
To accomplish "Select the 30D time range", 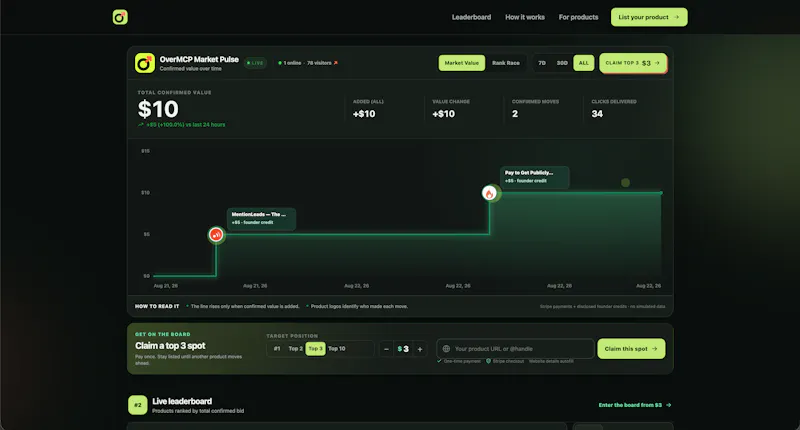I will (562, 63).
